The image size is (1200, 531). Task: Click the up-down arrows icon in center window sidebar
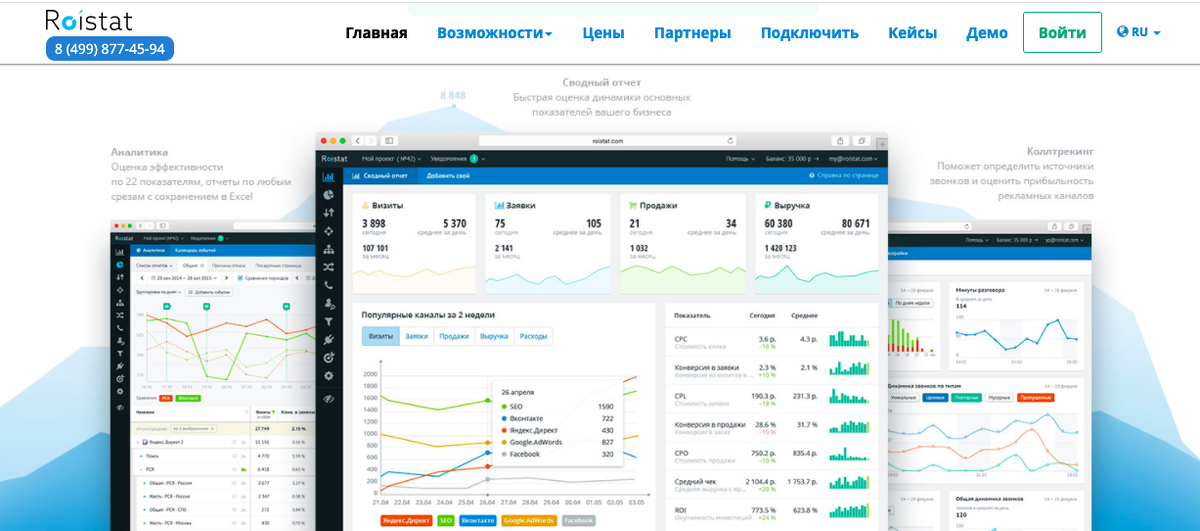pos(328,212)
